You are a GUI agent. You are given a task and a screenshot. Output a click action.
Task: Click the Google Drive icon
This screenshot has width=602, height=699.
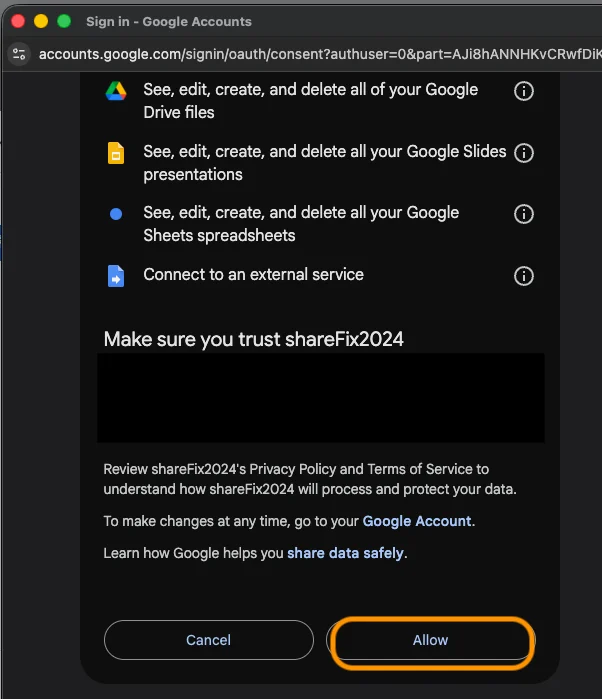point(116,91)
